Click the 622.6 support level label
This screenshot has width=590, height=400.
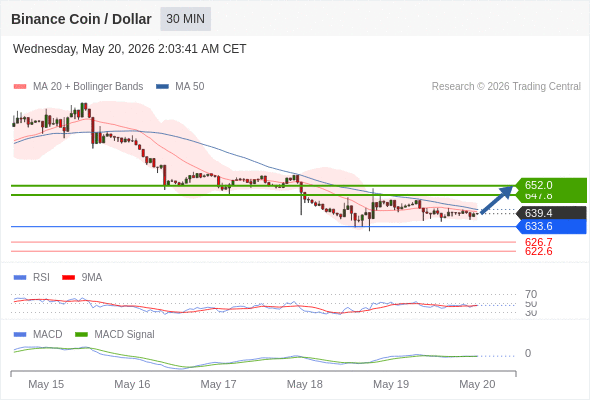point(538,251)
